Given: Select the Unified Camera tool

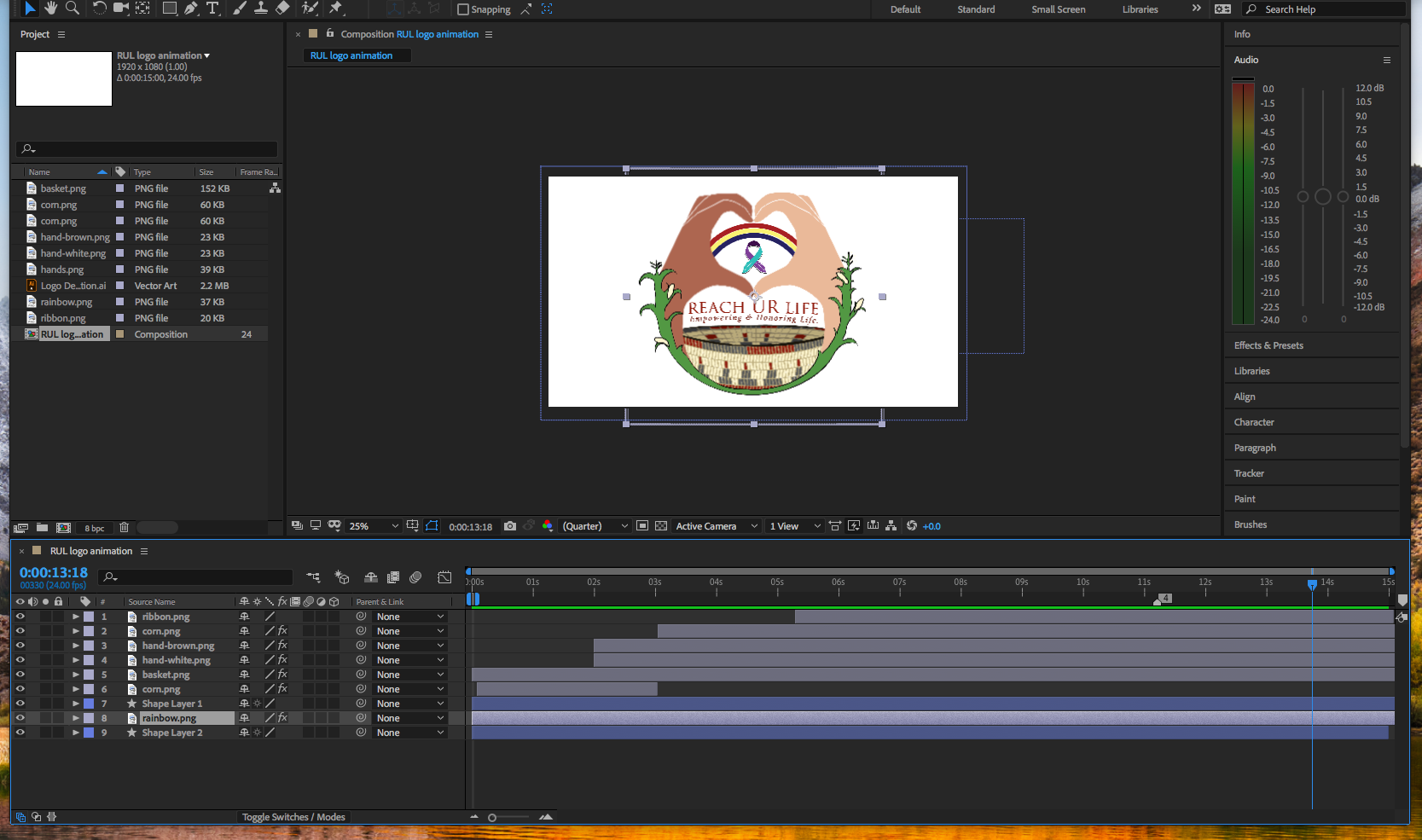Looking at the screenshot, I should click(x=121, y=9).
